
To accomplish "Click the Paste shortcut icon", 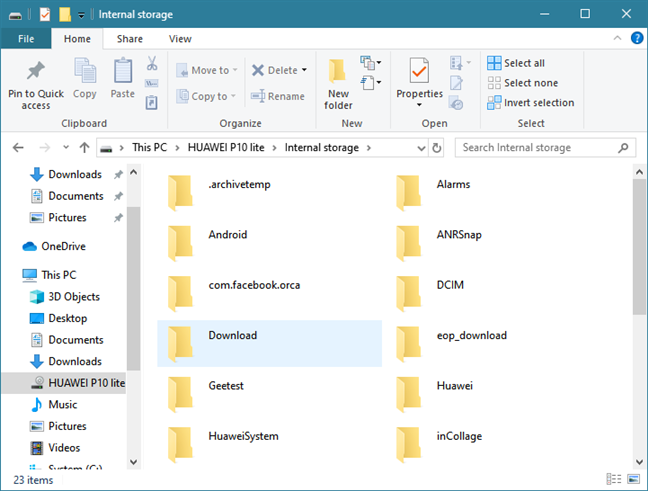I will coord(152,102).
